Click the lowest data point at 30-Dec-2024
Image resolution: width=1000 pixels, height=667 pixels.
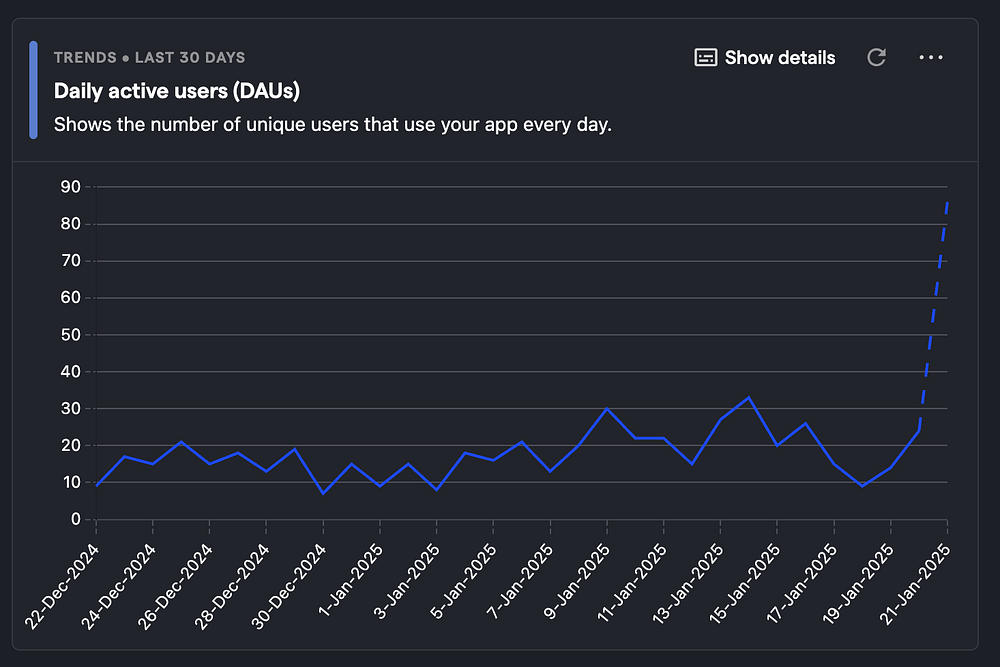323,493
